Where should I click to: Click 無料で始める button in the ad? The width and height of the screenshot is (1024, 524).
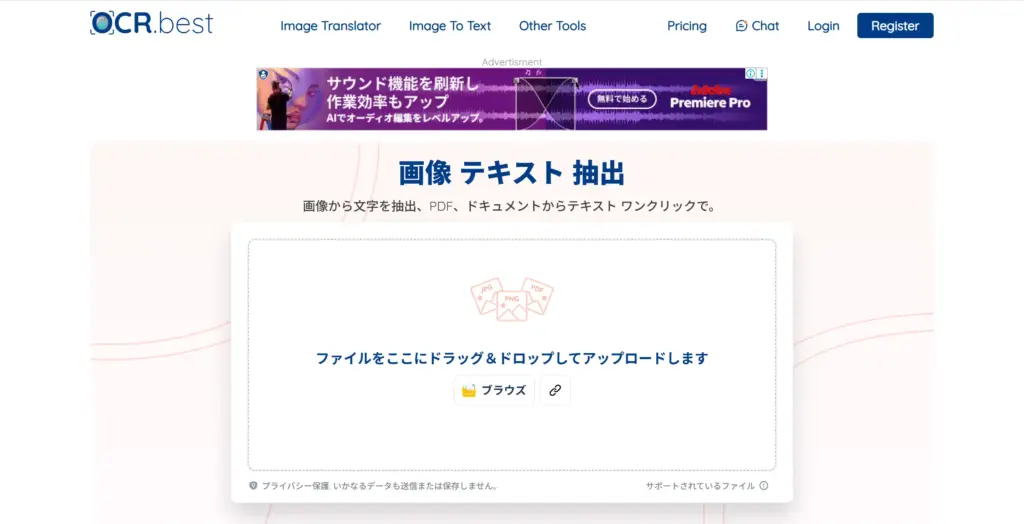(x=621, y=99)
